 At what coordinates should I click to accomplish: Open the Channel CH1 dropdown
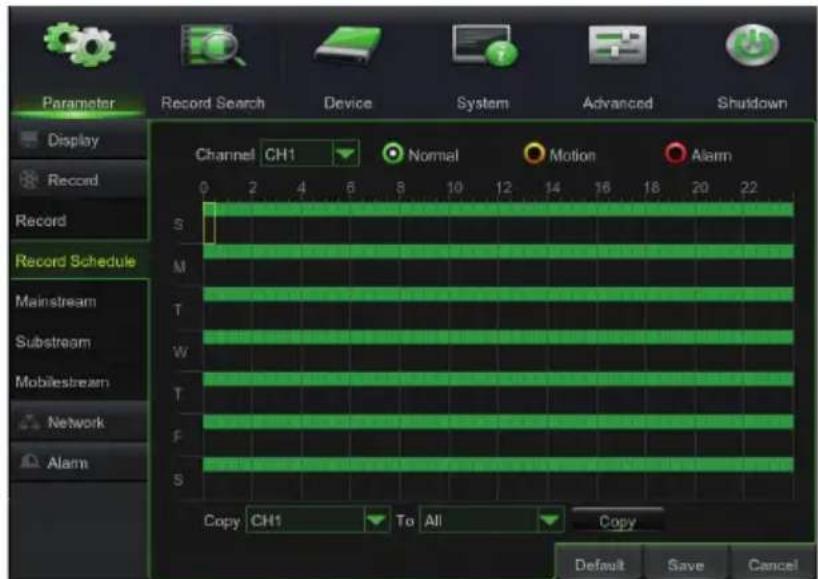[309, 154]
